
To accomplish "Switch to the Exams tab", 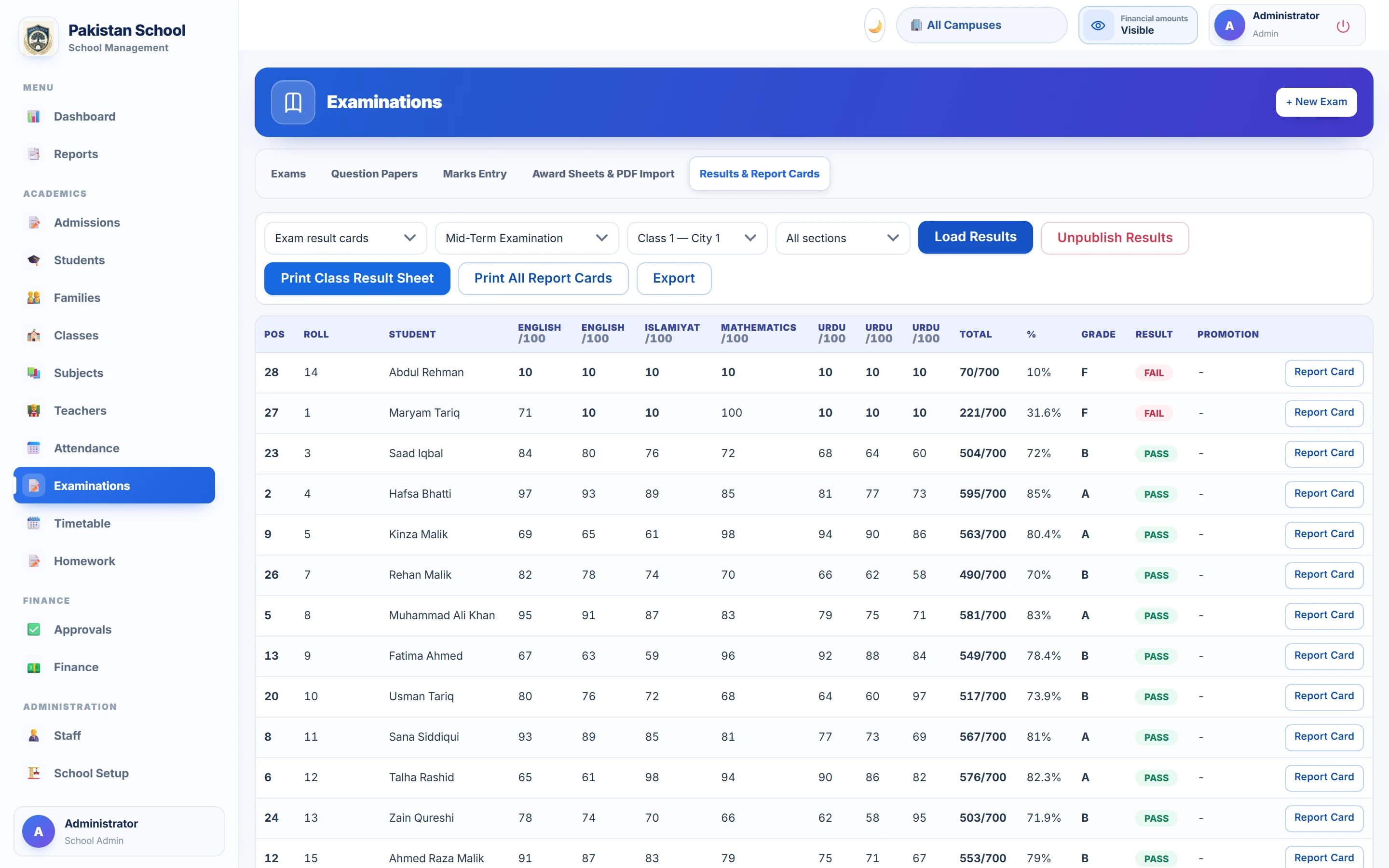I will pos(288,174).
